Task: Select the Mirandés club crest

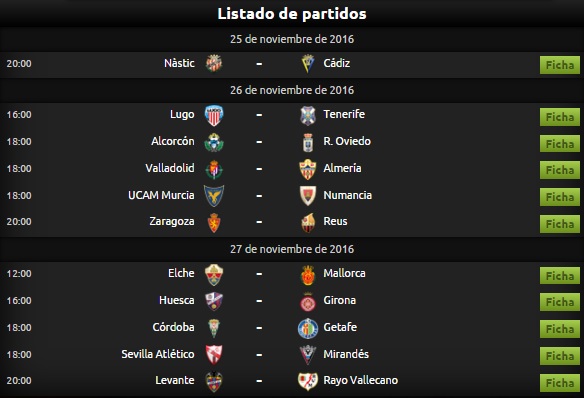Action: coord(308,354)
